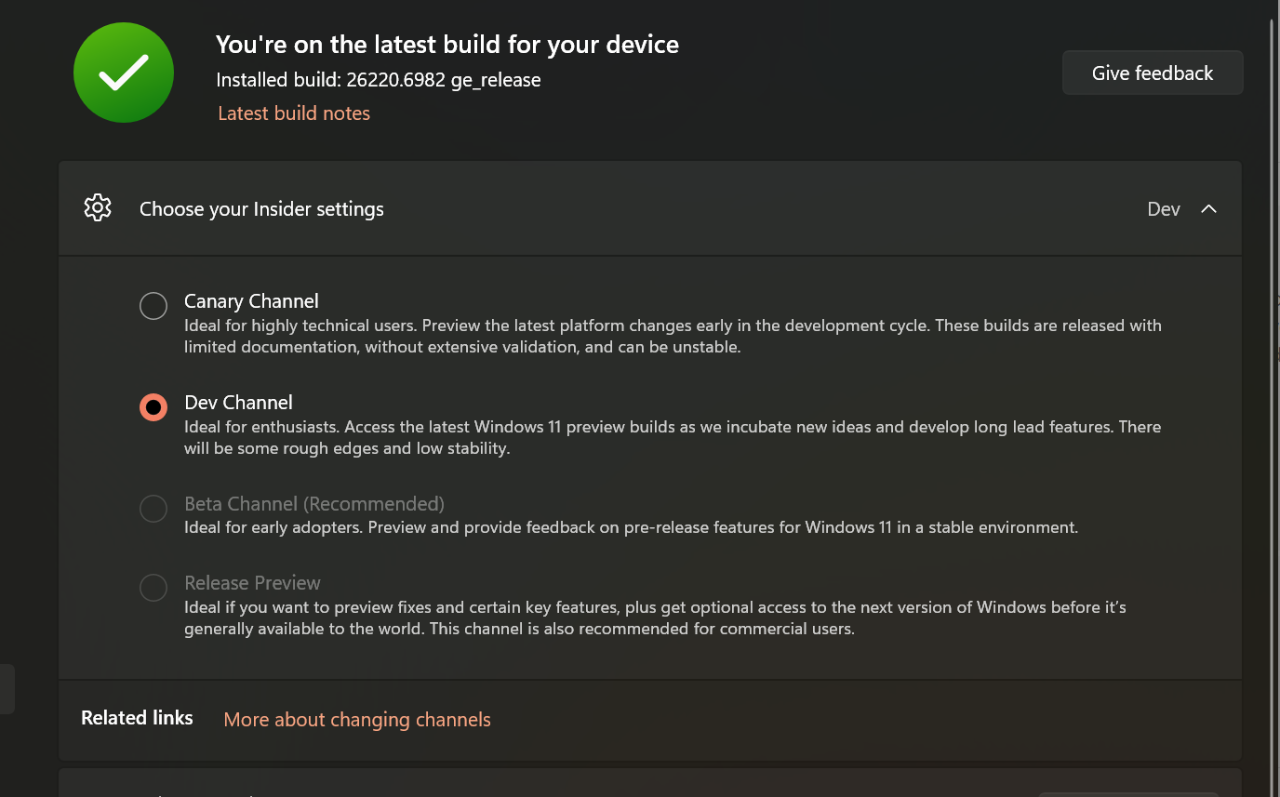Click the Beta Channel radio button

153,508
